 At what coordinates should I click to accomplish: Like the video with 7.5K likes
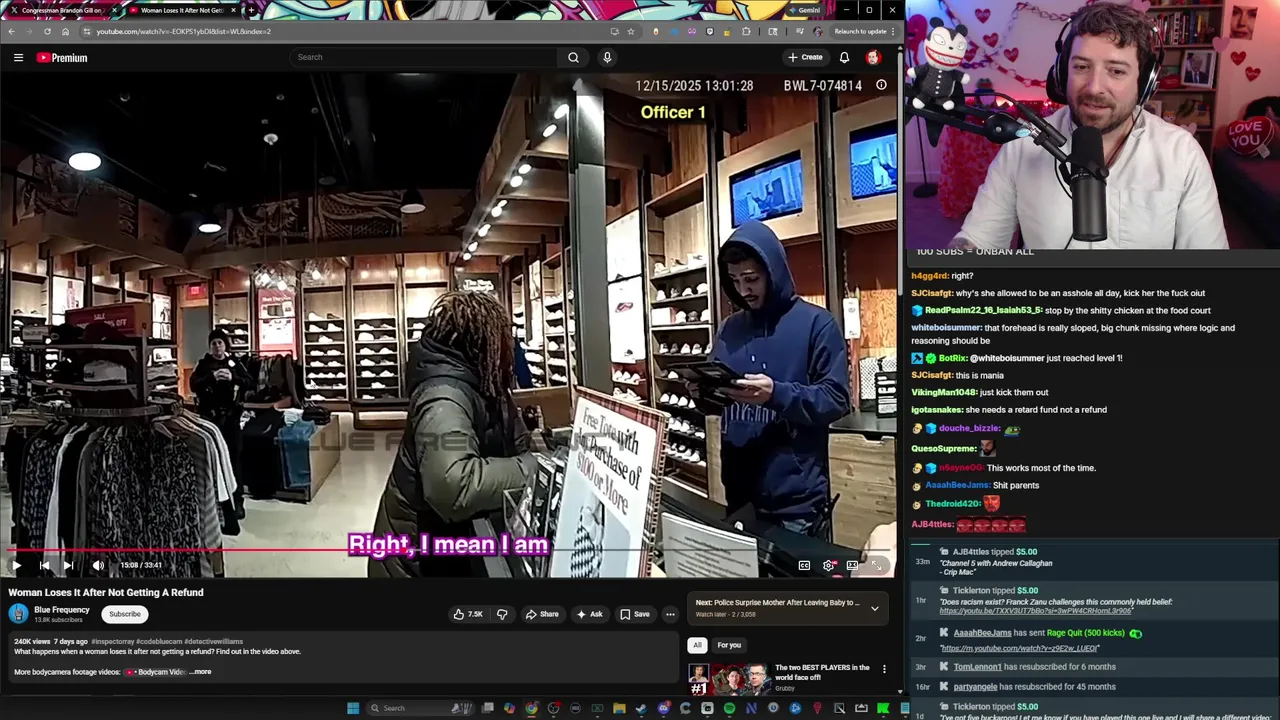click(468, 614)
